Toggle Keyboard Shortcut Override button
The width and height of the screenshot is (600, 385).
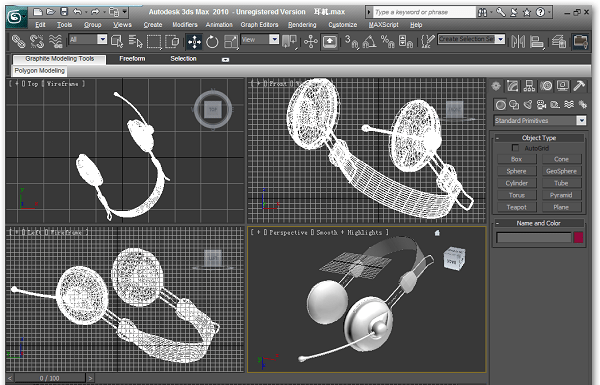pos(330,41)
